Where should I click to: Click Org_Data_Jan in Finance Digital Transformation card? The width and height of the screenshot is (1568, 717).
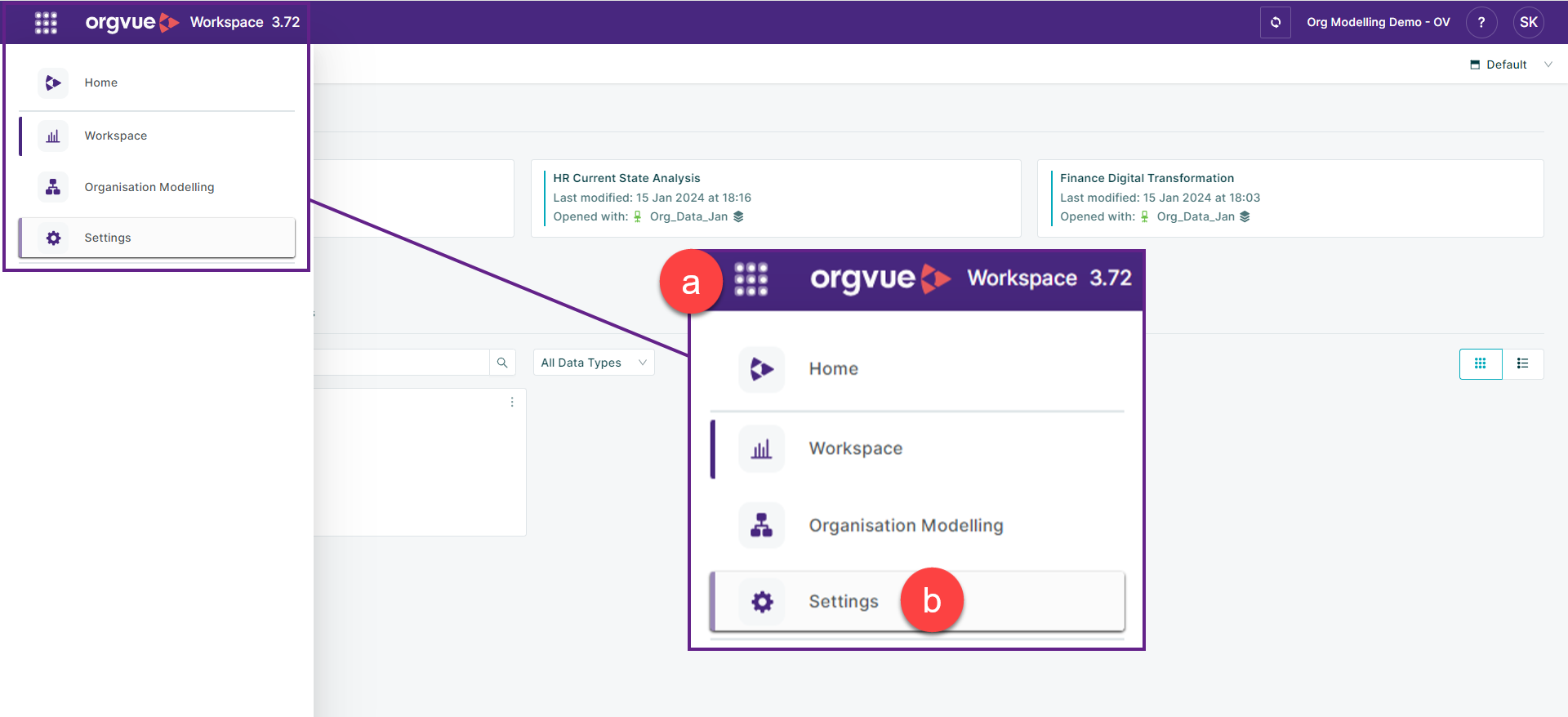pyautogui.click(x=1196, y=216)
